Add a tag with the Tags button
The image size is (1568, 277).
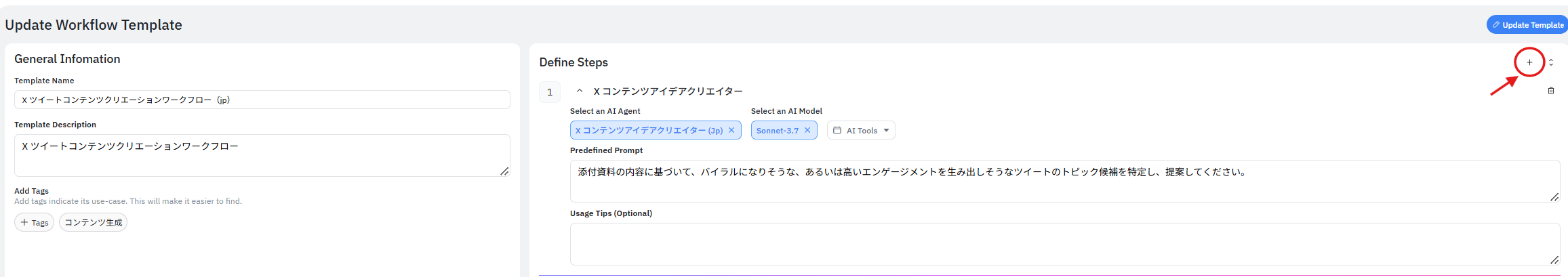(x=35, y=222)
